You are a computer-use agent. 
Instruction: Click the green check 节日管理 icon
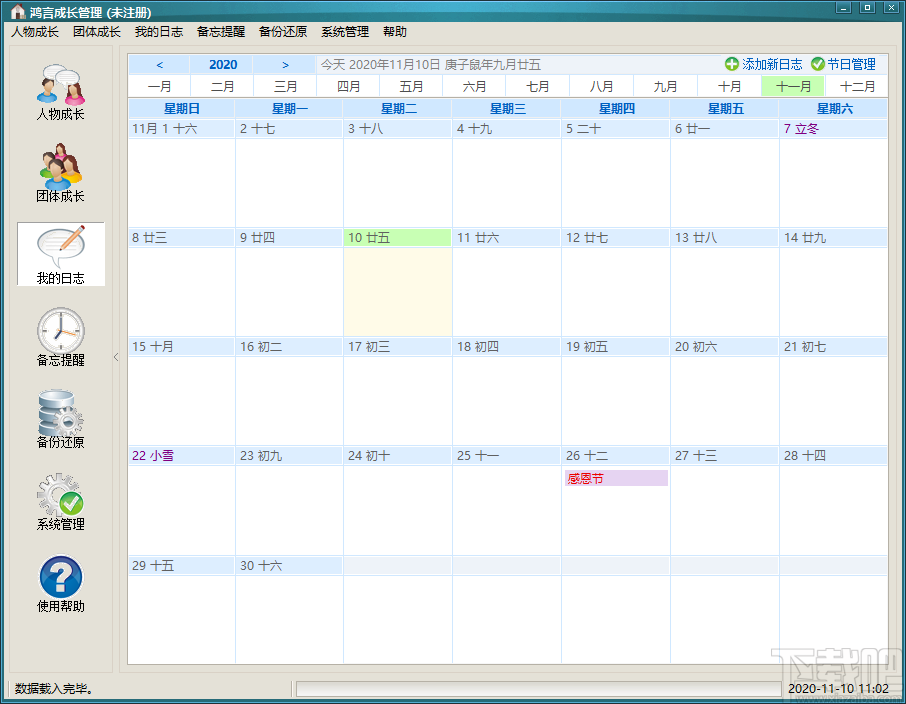pos(817,64)
